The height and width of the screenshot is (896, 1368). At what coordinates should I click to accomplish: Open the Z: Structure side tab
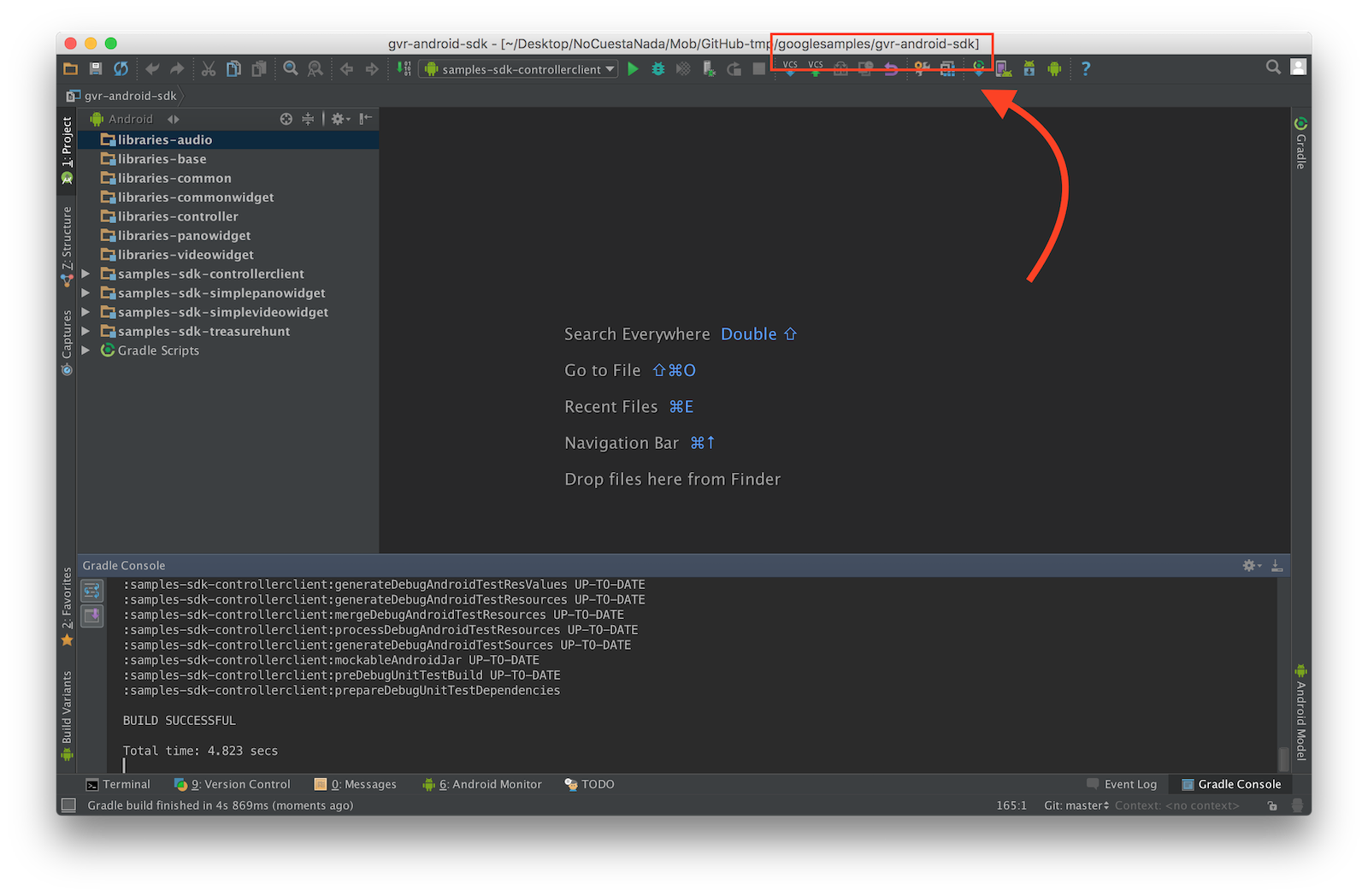[67, 247]
